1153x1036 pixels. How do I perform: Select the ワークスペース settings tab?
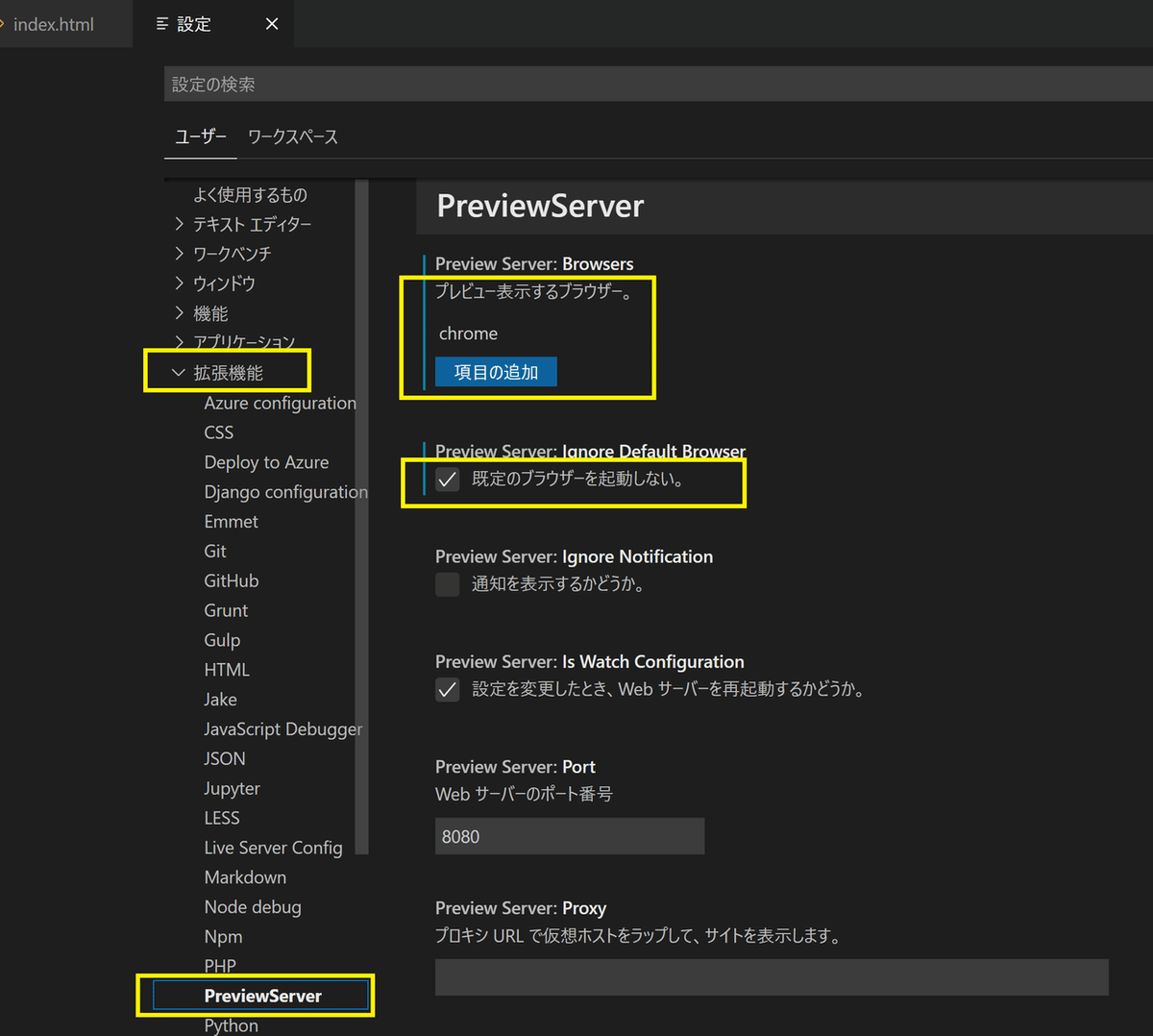(292, 136)
